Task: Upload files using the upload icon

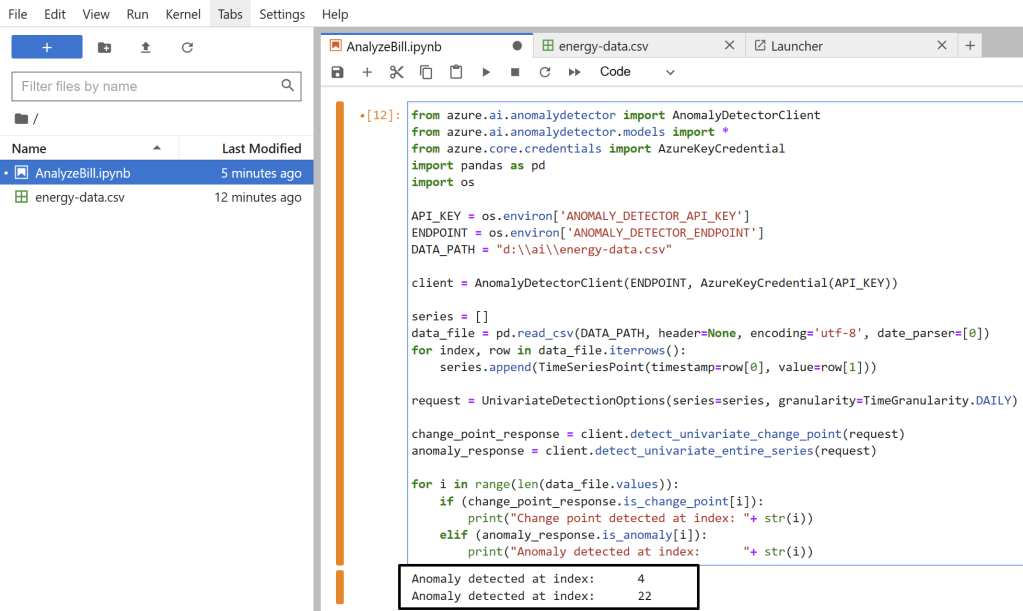Action: point(146,47)
